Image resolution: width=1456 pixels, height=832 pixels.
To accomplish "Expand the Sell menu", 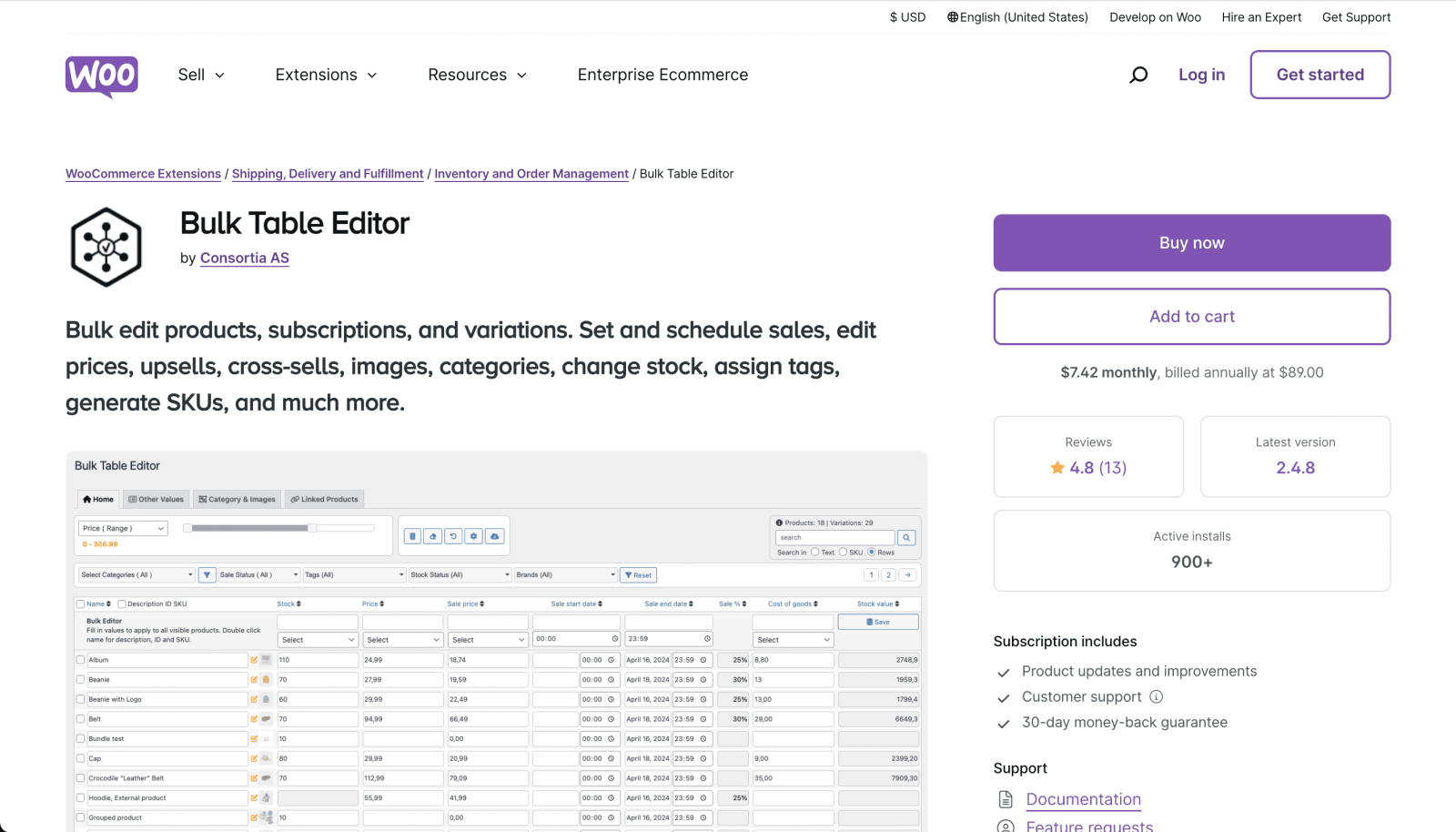I will click(201, 75).
